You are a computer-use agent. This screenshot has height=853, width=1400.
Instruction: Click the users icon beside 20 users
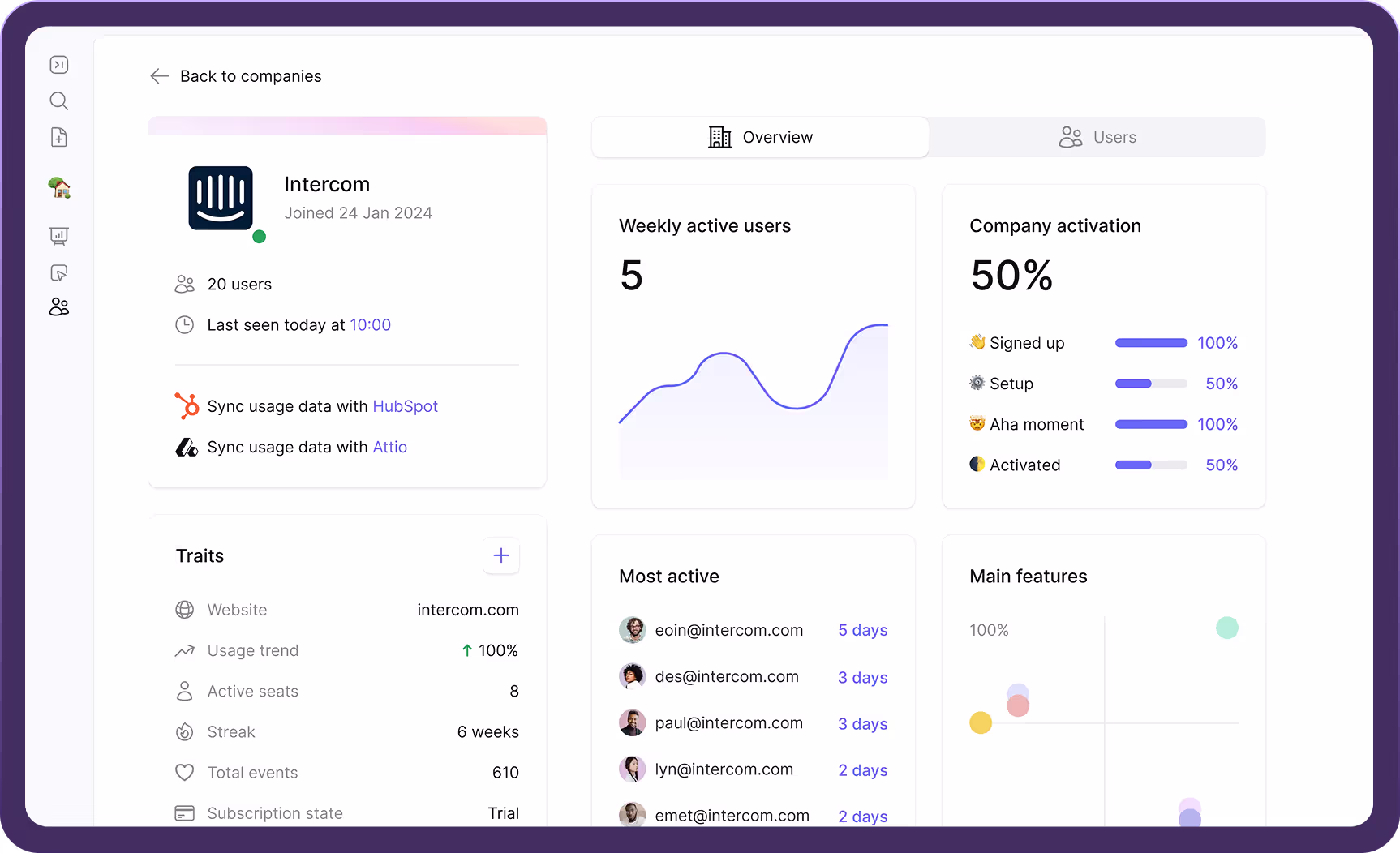[x=185, y=285]
